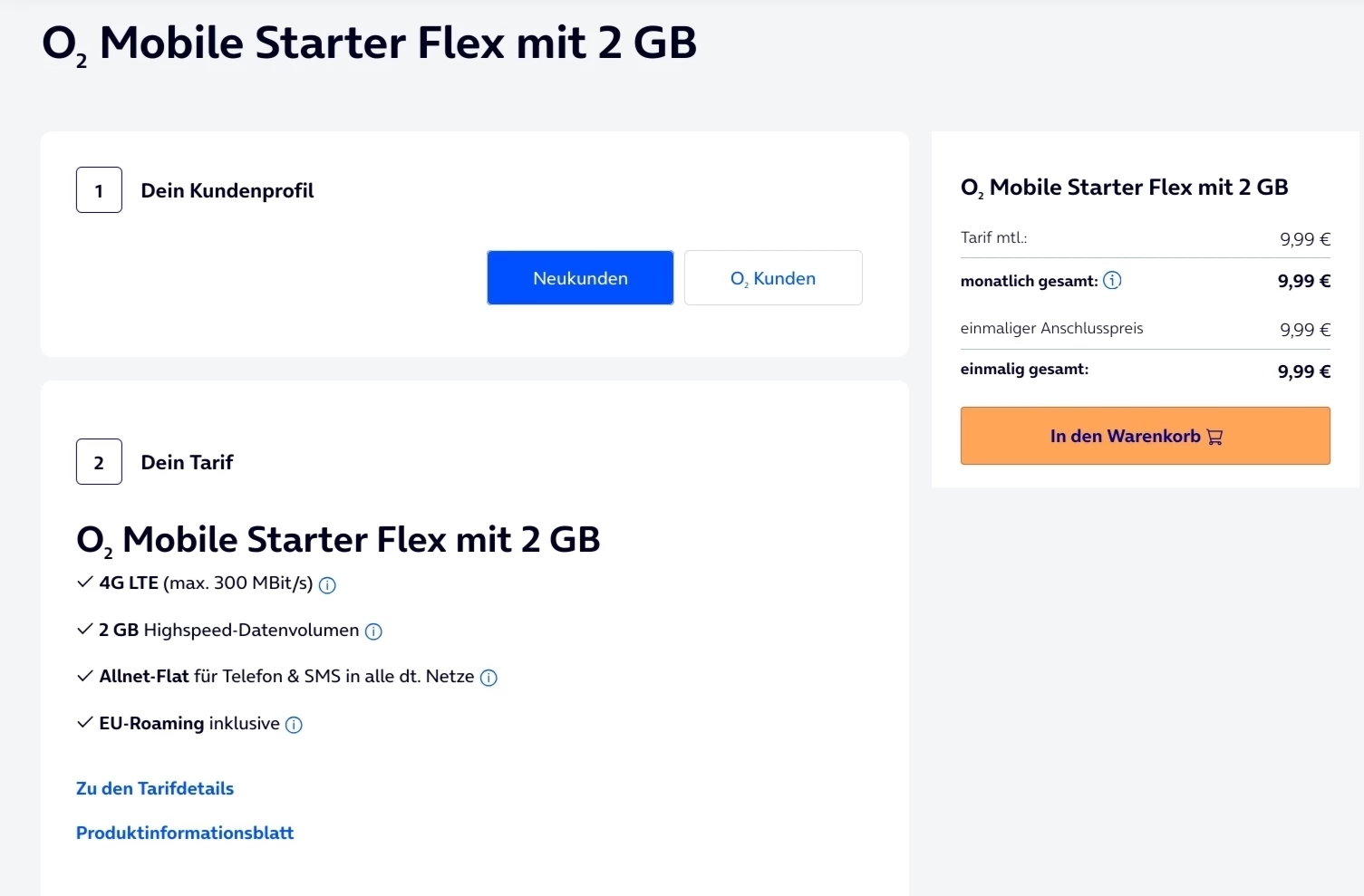Click info icon beside EU-Roaming inklusive
The image size is (1364, 896).
tap(294, 725)
